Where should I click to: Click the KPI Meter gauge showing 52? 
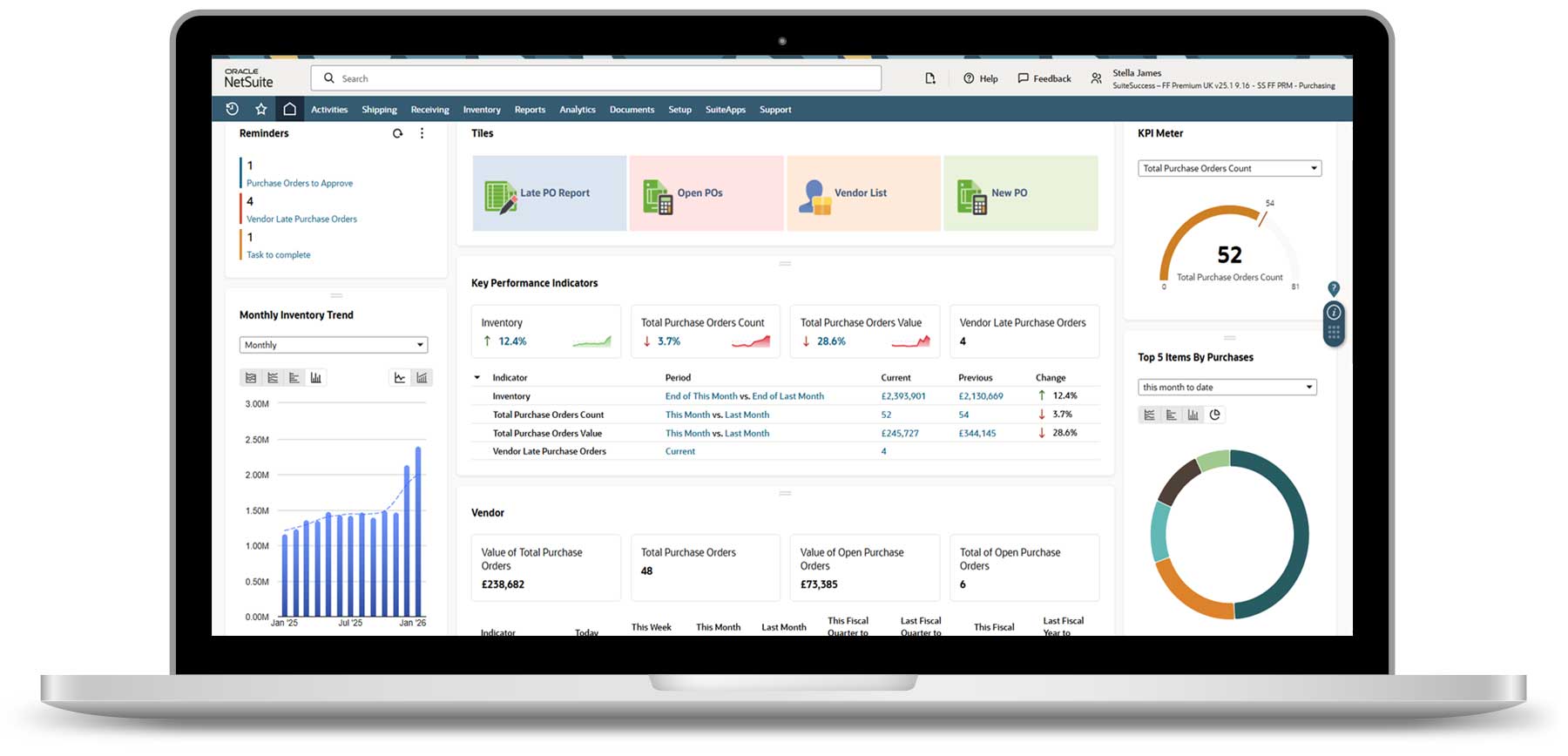click(x=1229, y=246)
